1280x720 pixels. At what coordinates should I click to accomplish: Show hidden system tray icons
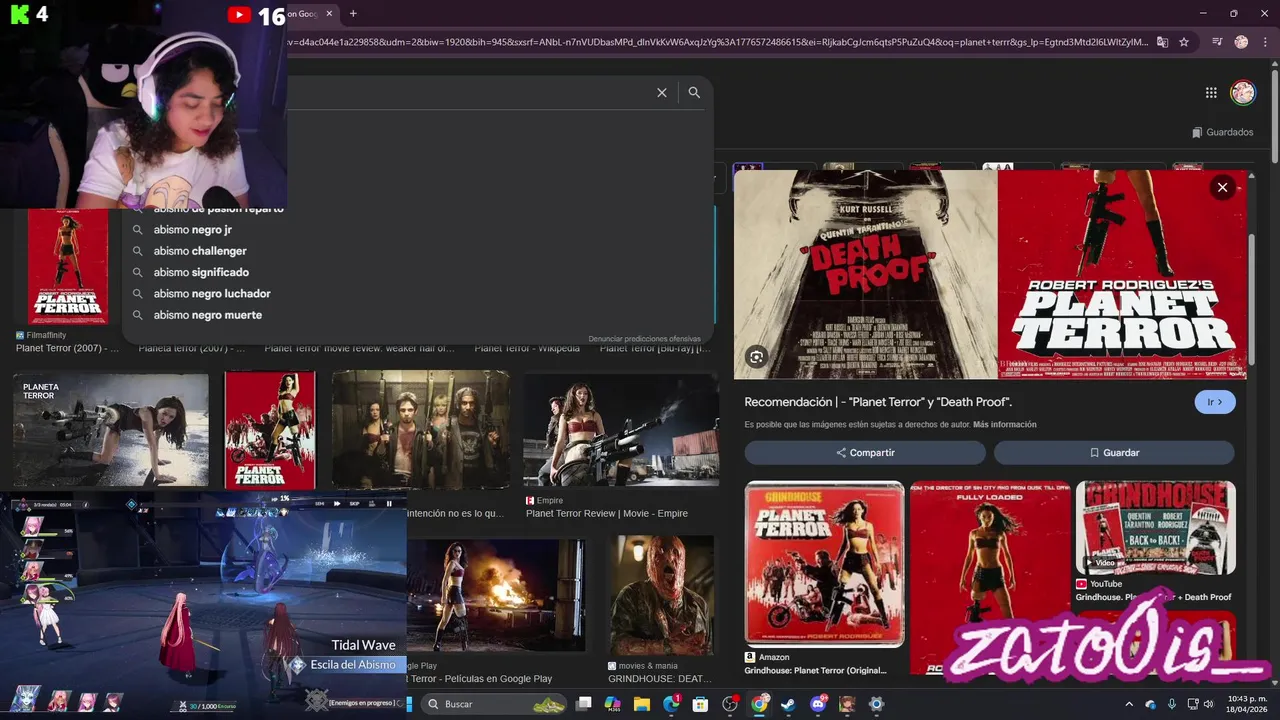[x=1129, y=704]
